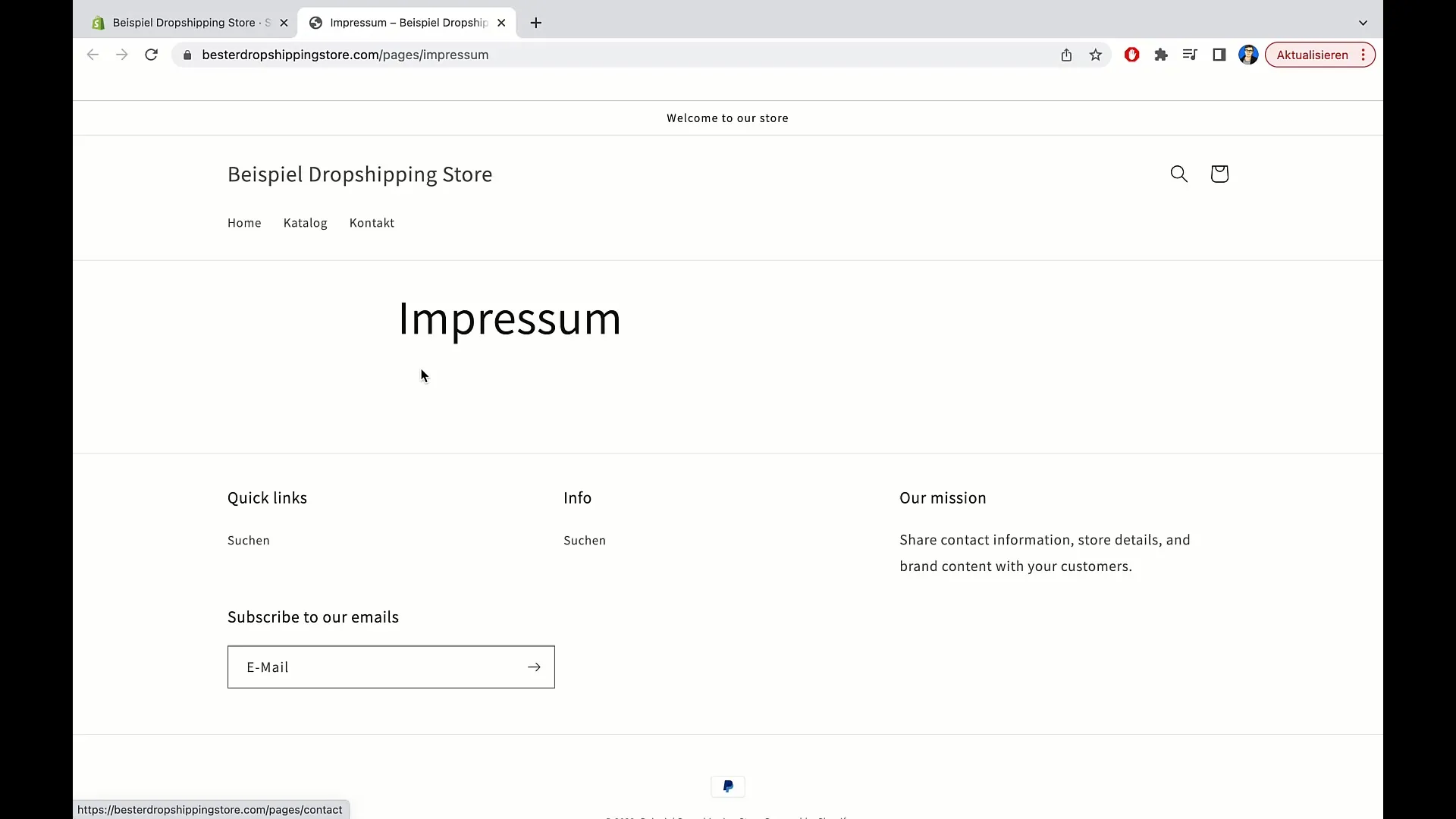Select the Home menu navigation item
This screenshot has width=1456, height=819.
tap(244, 222)
